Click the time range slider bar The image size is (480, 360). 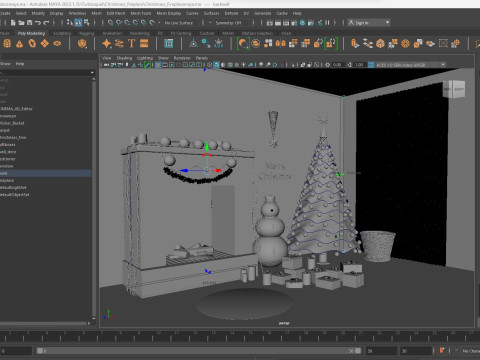199,351
